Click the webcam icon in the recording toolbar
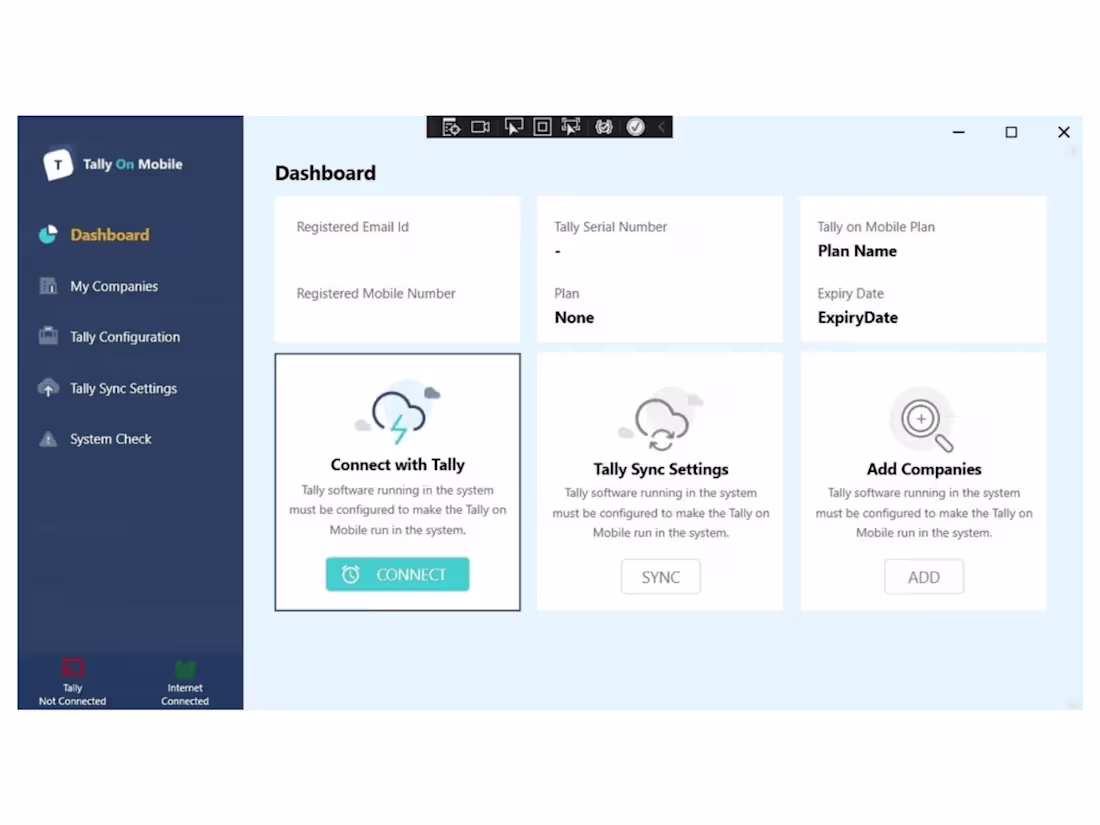The image size is (1100, 825). pos(480,127)
